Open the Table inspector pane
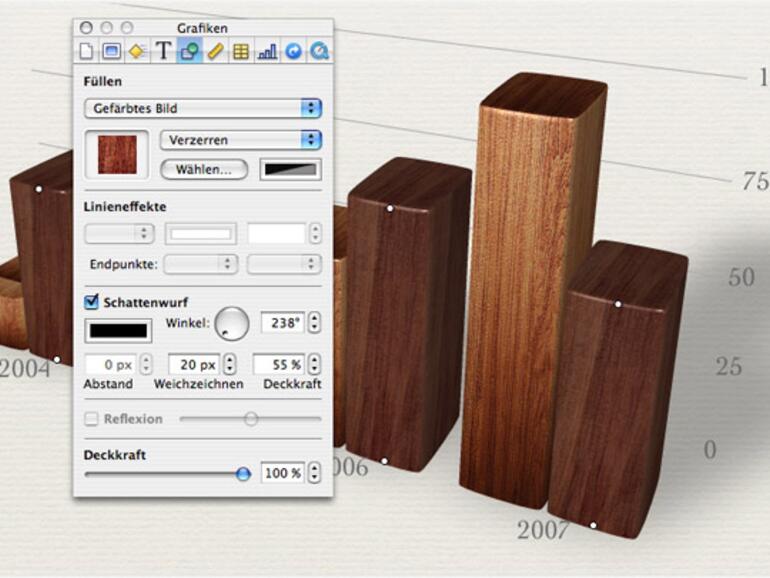The width and height of the screenshot is (770, 578). pos(241,51)
